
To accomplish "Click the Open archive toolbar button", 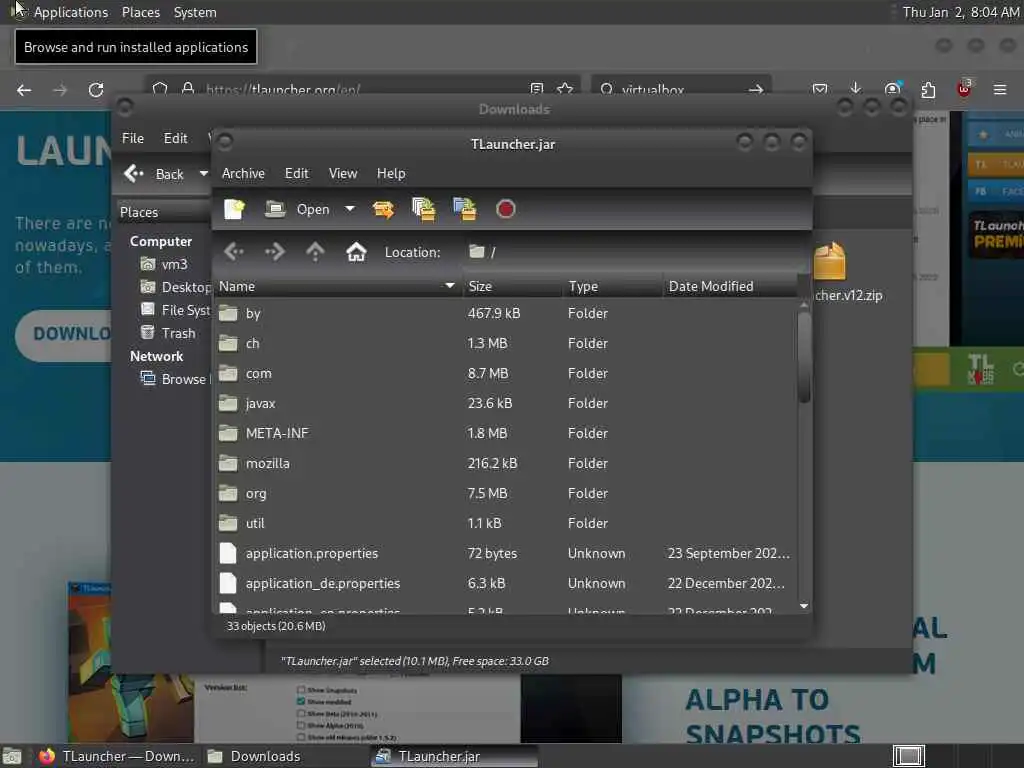I will click(298, 209).
